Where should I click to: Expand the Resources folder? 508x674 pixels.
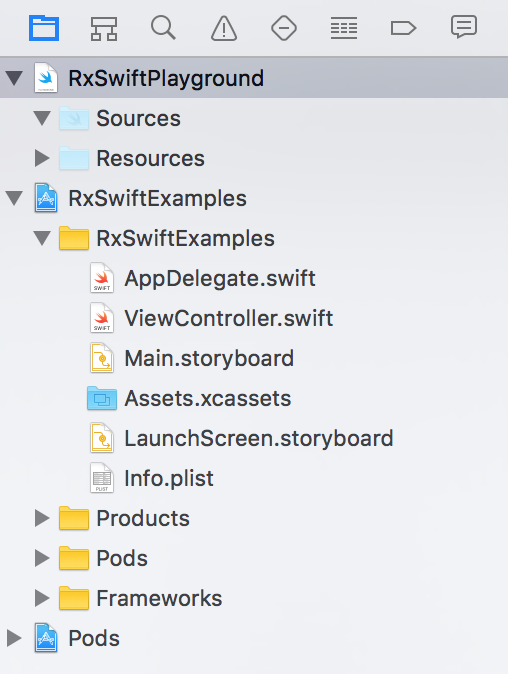coord(42,158)
